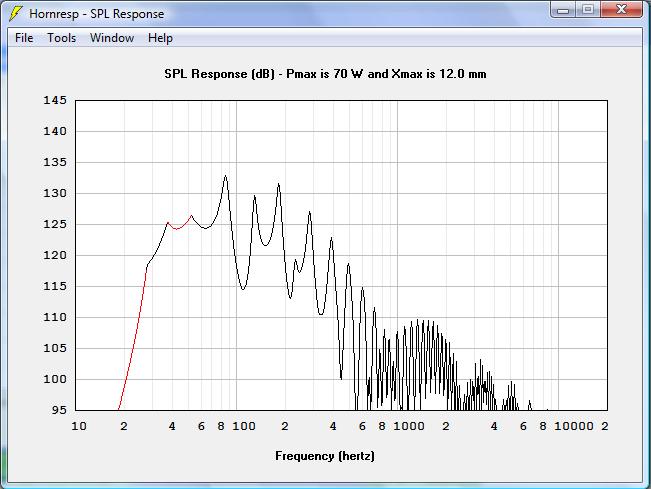Click the Hornresp lightning bolt title icon
Image resolution: width=651 pixels, height=489 pixels.
tap(15, 13)
